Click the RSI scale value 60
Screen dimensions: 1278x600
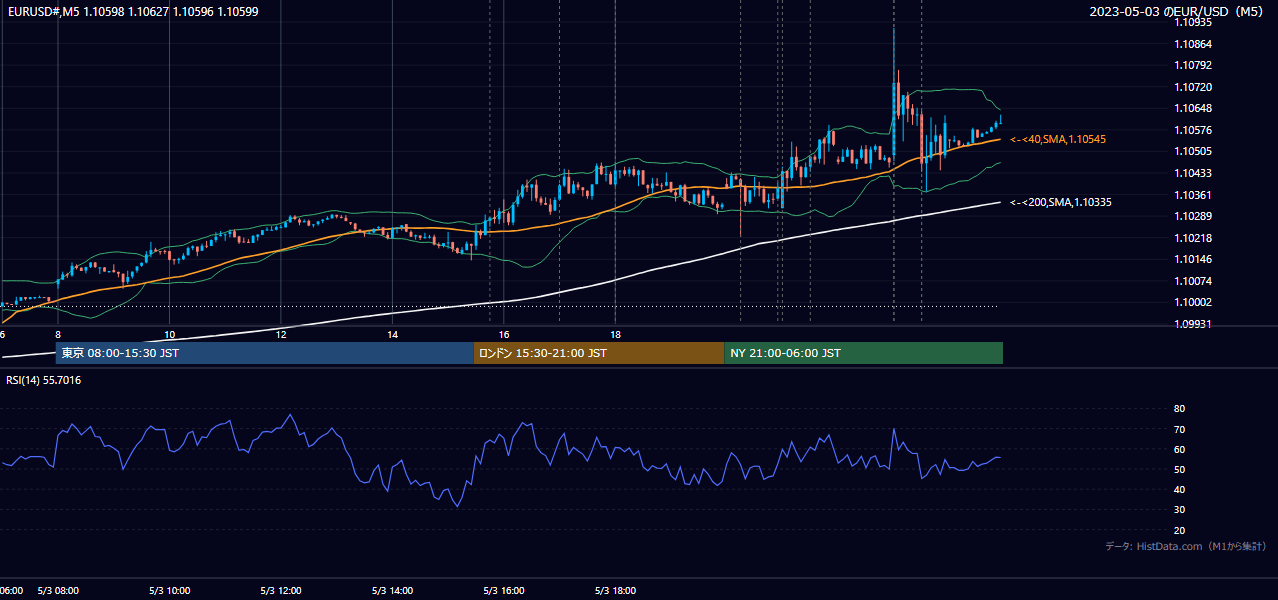(x=1179, y=449)
